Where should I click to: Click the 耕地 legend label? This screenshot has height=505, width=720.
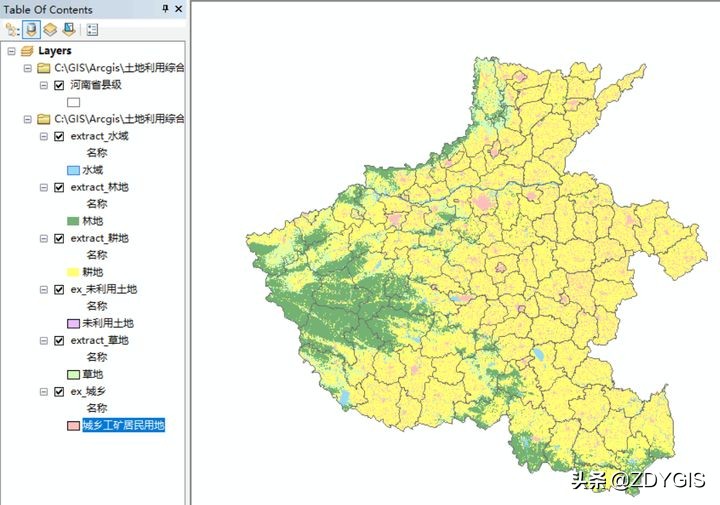(x=93, y=272)
